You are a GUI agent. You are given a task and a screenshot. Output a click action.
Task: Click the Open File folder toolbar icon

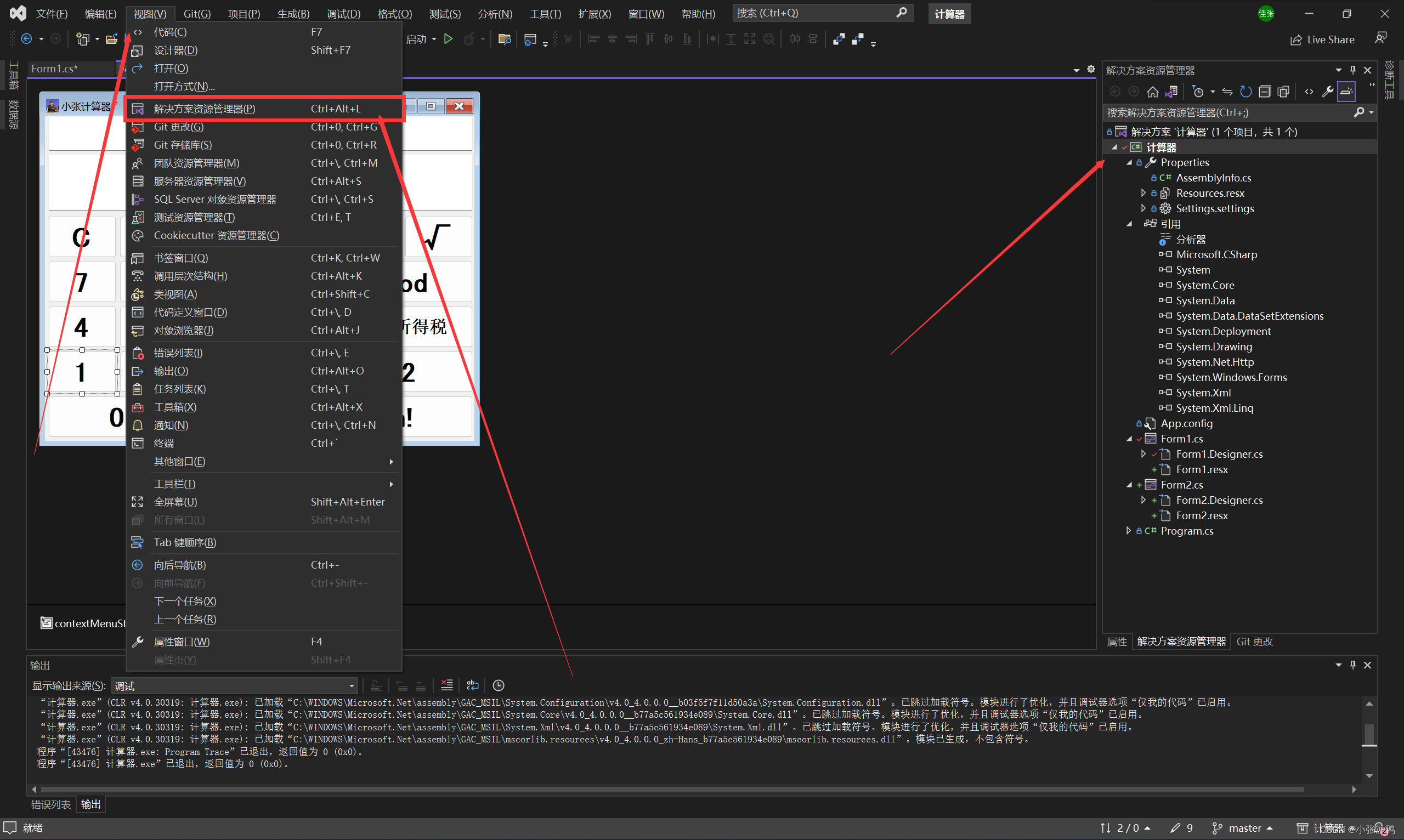tap(111, 39)
